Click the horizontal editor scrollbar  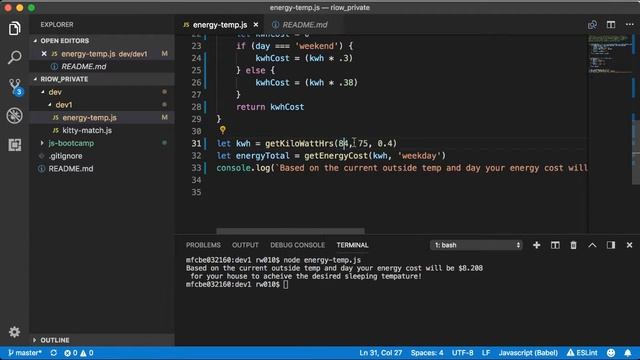click(x=290, y=231)
